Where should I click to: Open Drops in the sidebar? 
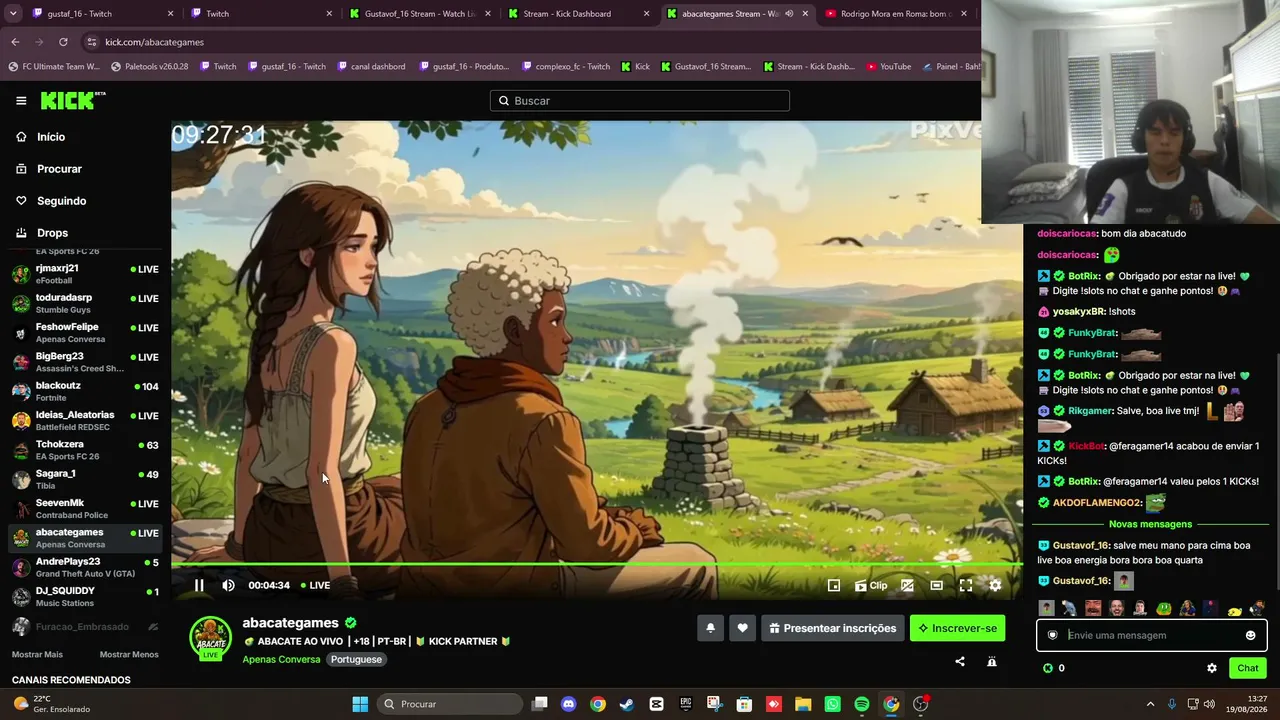52,233
